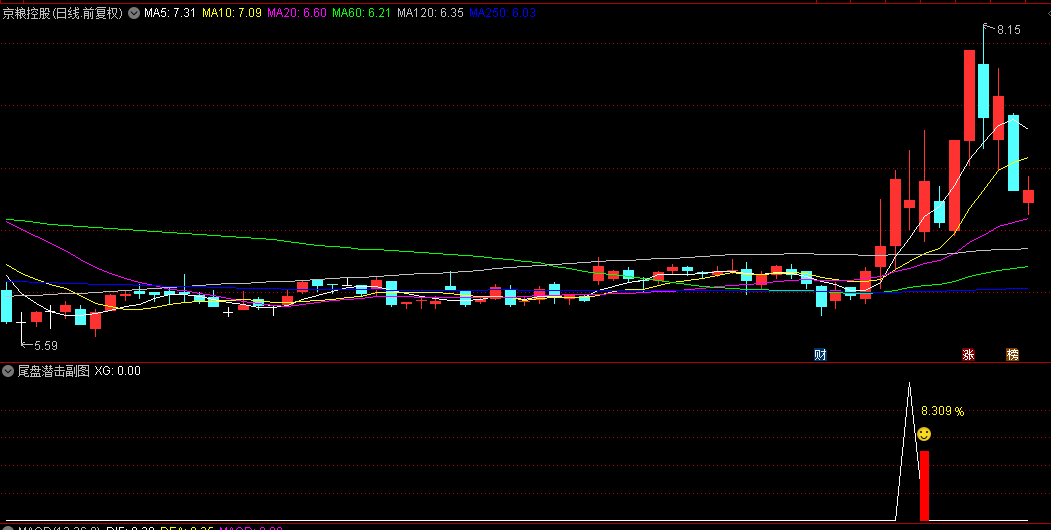This screenshot has width=1051, height=530.
Task: Click the 京粮控股 stock title label
Action: pos(62,14)
